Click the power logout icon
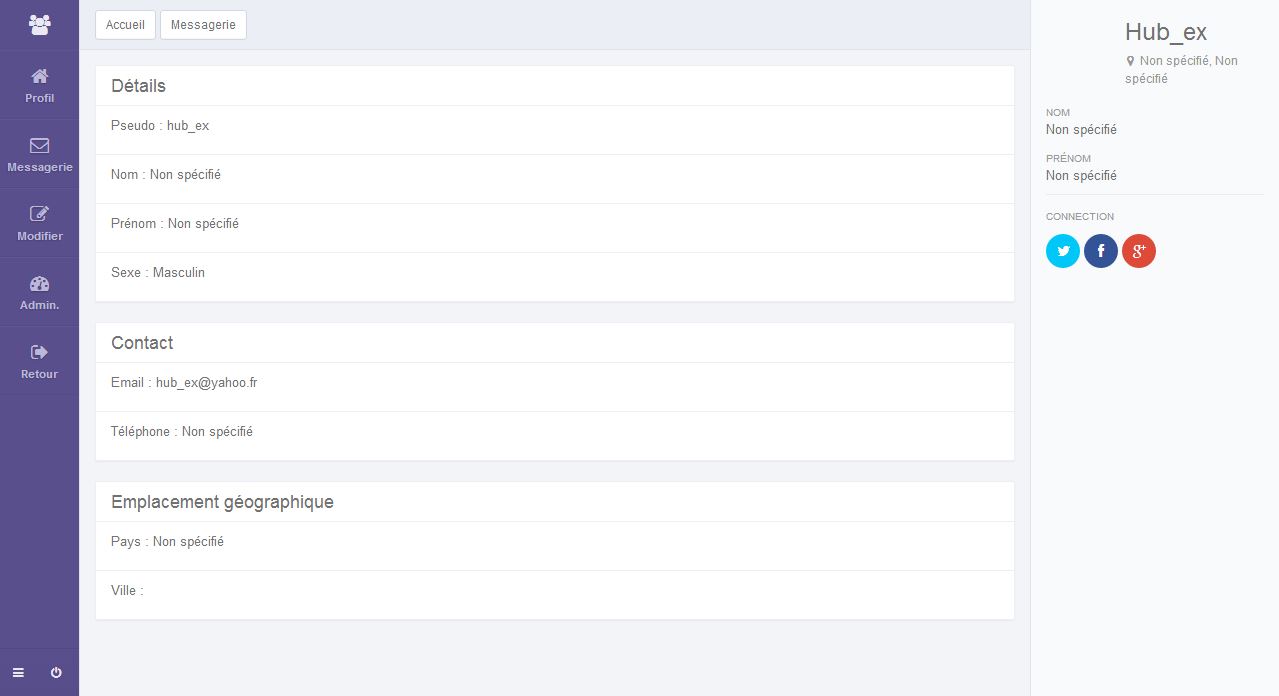Screen dimensions: 1279x696 pyautogui.click(x=56, y=673)
